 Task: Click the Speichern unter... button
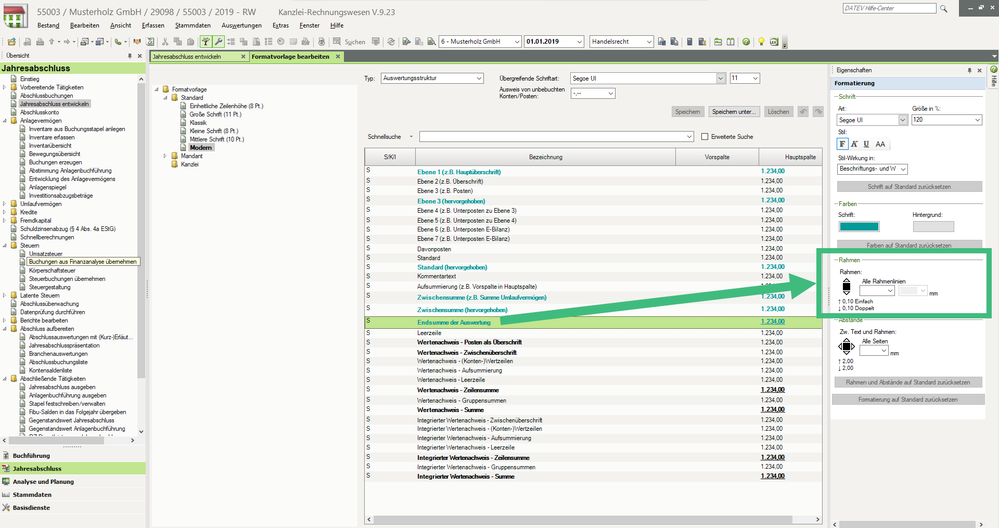(733, 111)
